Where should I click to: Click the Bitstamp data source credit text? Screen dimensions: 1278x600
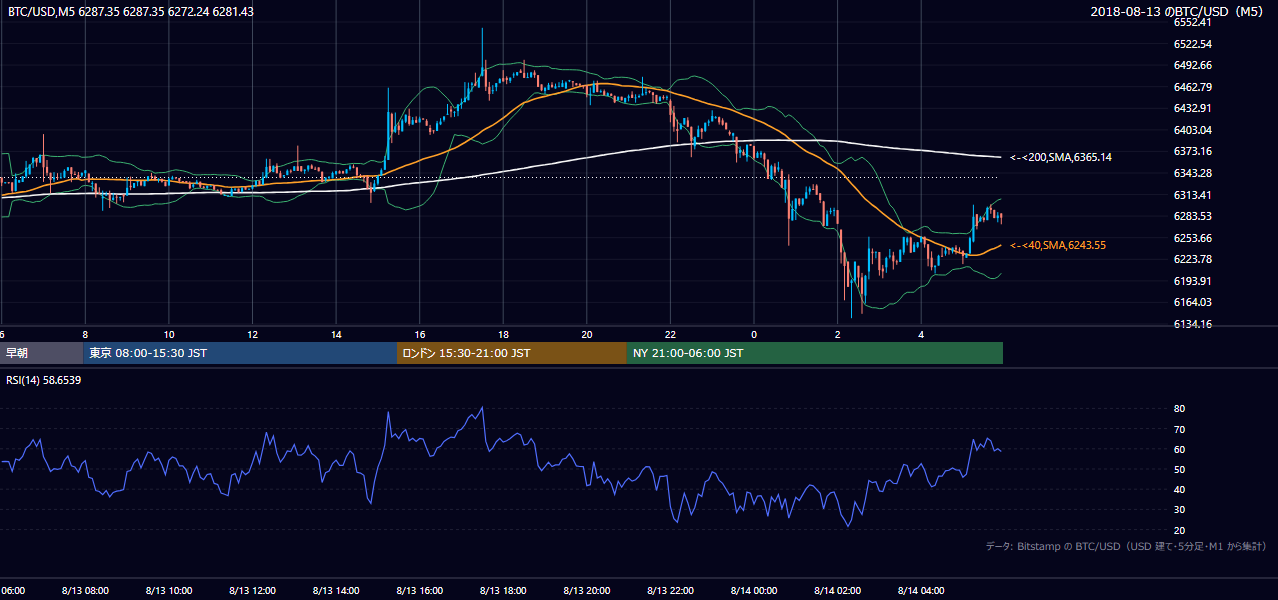point(1126,546)
